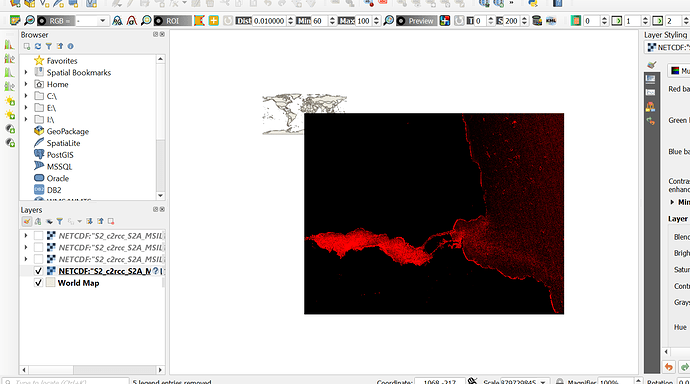The image size is (690, 384).
Task: Open the Python console icon
Action: (533, 3)
